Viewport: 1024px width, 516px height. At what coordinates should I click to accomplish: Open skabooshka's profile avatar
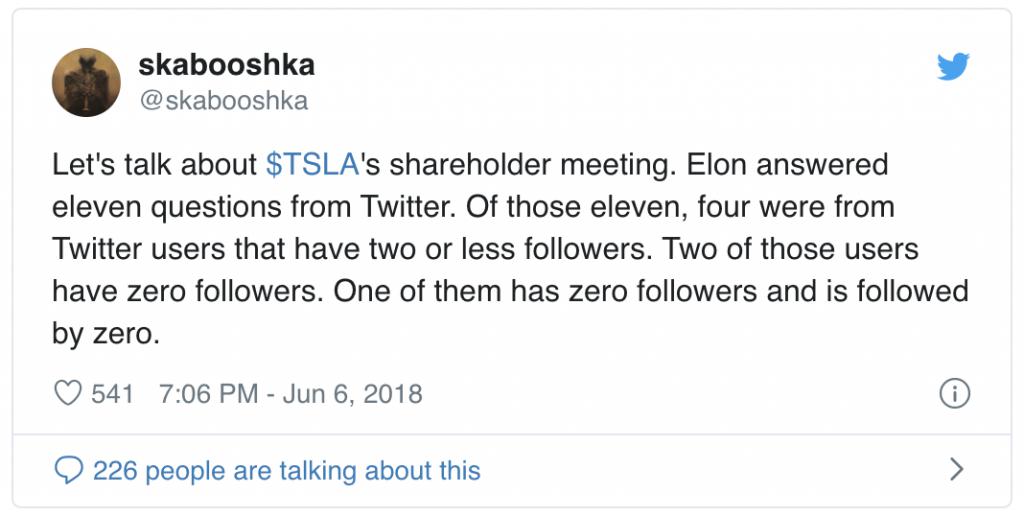tap(86, 82)
